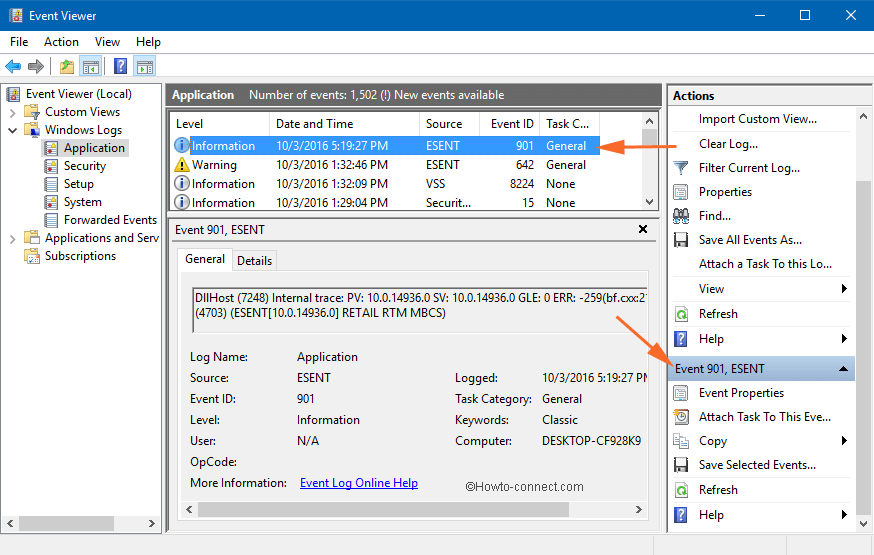Select the Warning event 642 row
Image resolution: width=874 pixels, height=555 pixels.
(386, 164)
